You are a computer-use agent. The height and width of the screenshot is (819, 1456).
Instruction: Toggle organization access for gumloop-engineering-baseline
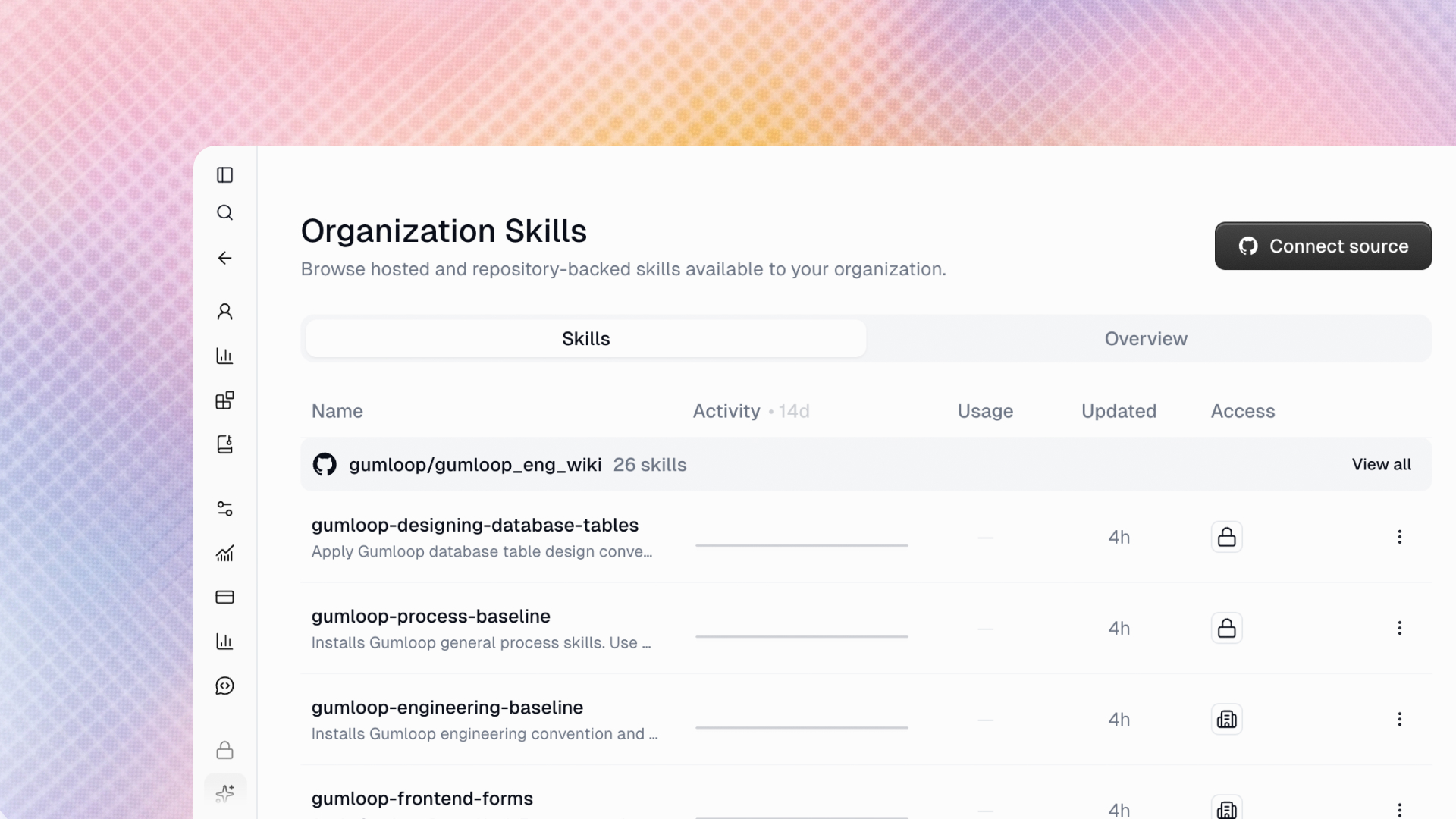point(1226,719)
